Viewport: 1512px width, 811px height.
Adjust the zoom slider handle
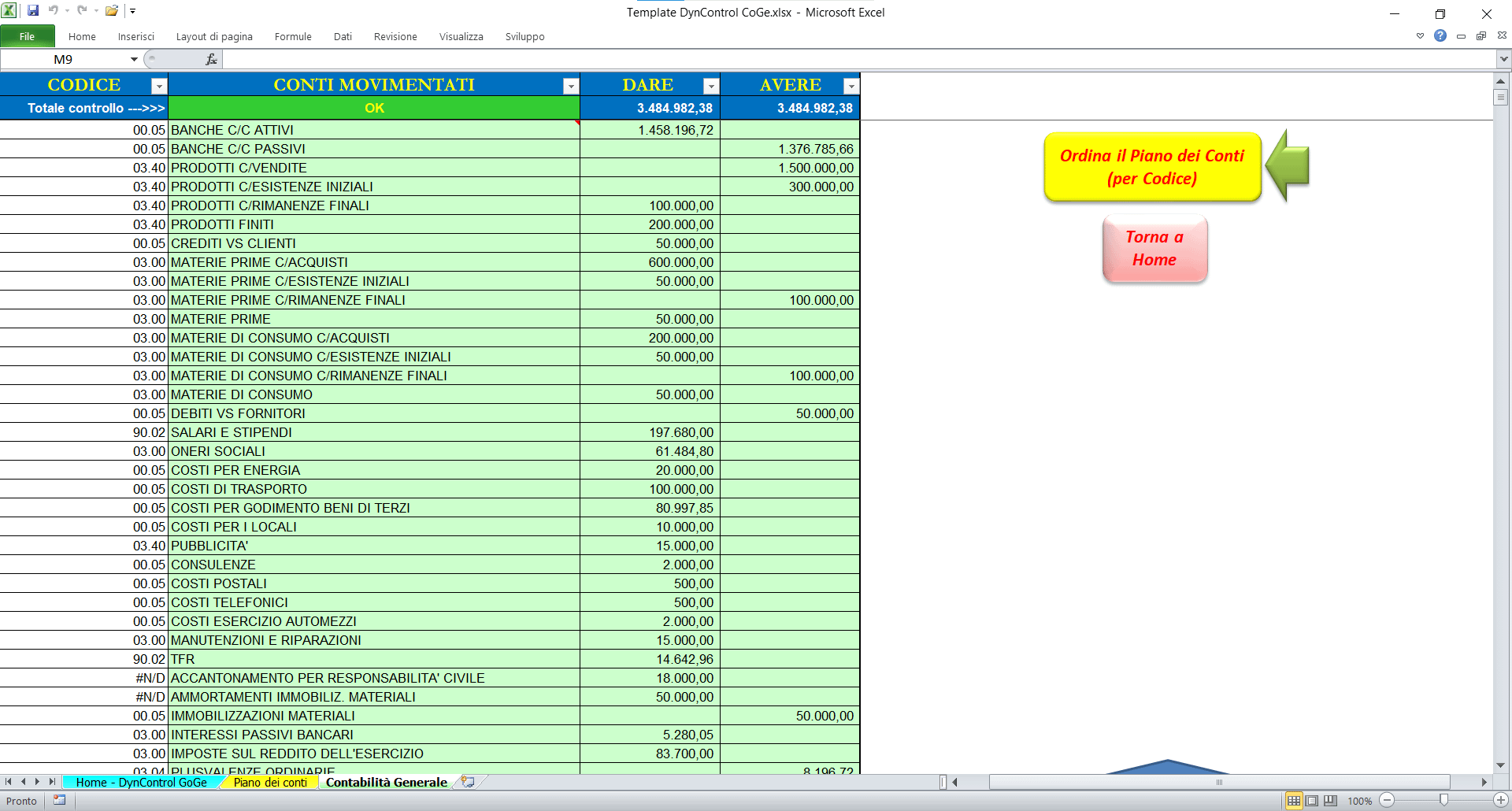tap(1443, 801)
